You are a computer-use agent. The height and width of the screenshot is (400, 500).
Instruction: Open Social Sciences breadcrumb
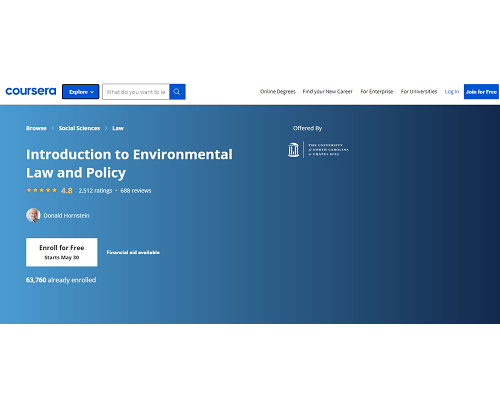pos(79,128)
